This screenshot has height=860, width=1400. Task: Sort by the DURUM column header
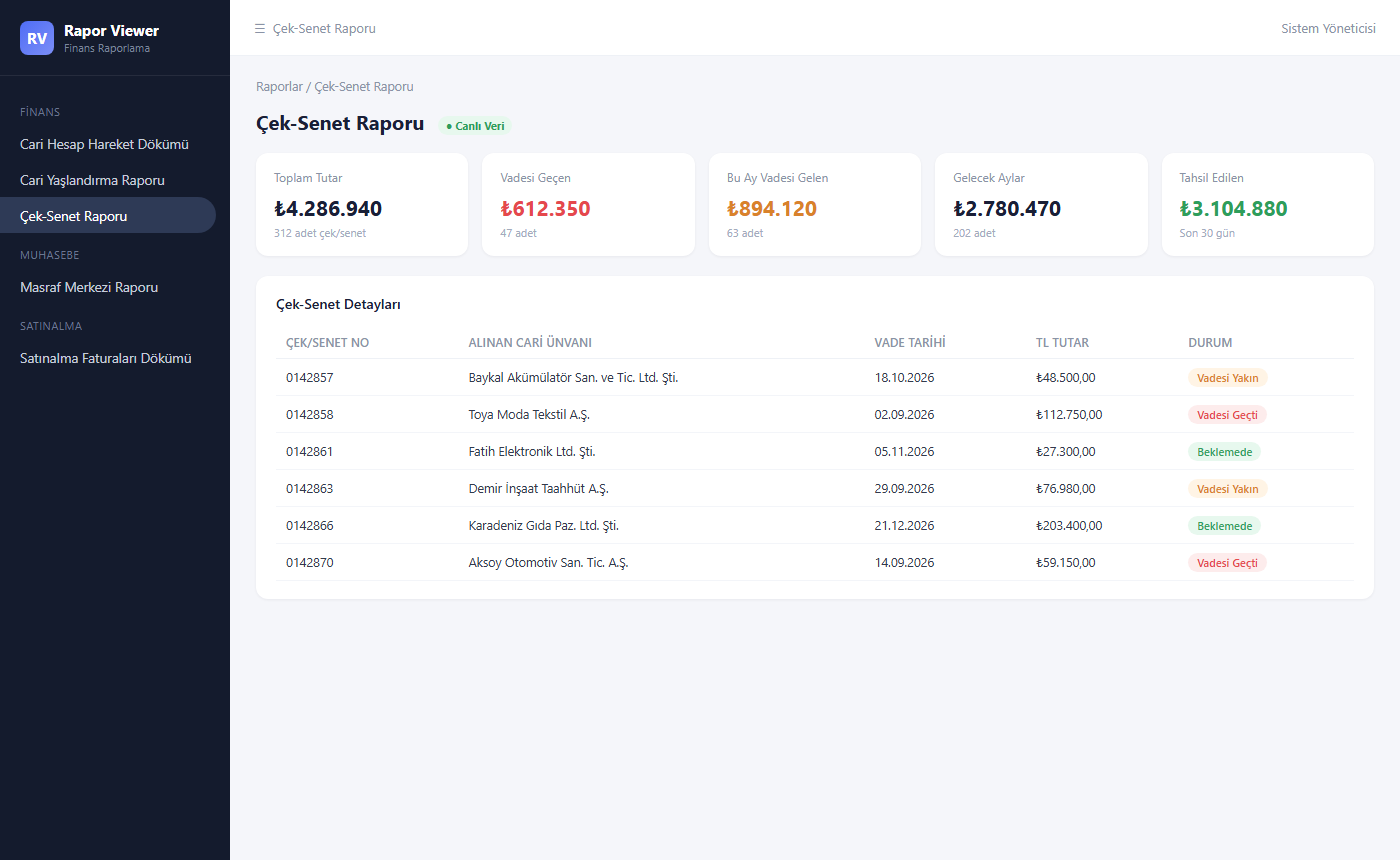[1210, 343]
